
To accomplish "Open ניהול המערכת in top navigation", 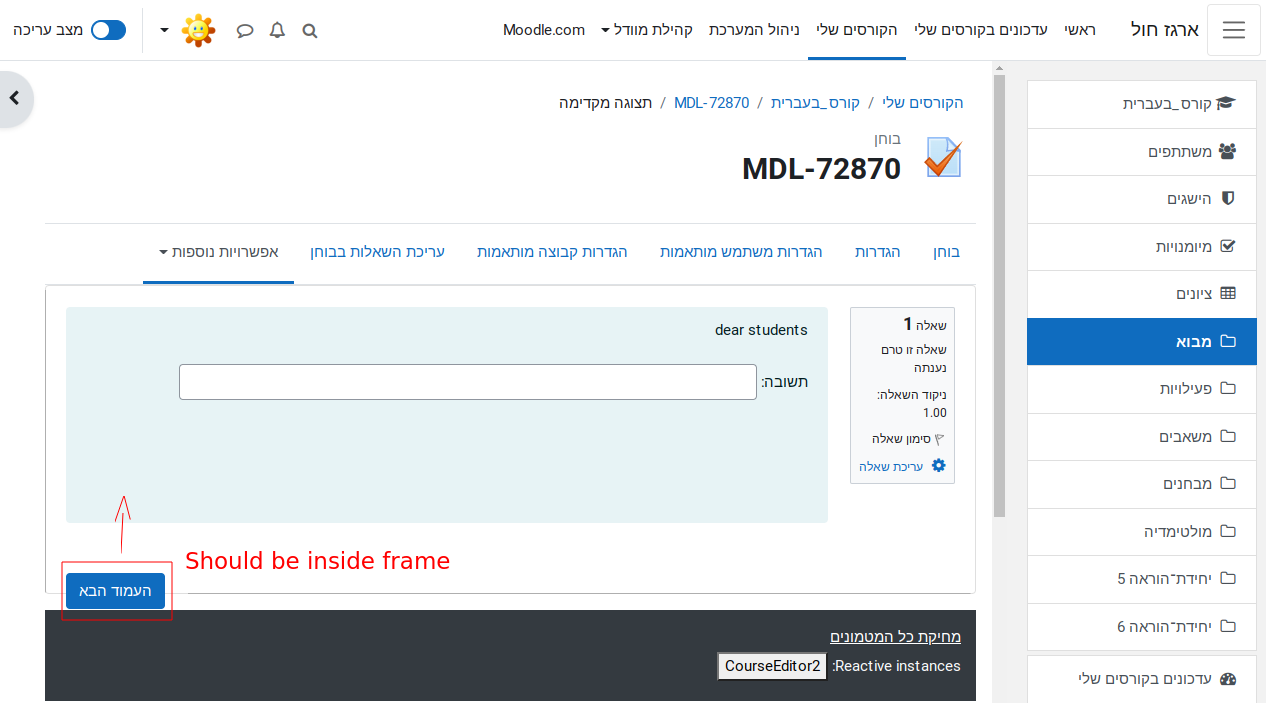I will click(x=754, y=30).
